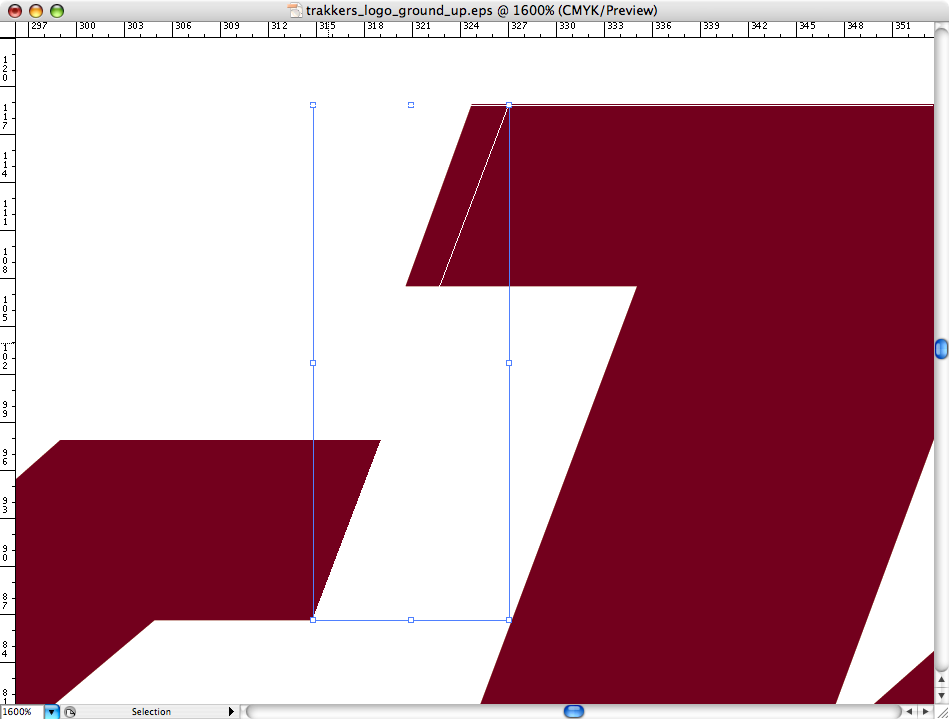Zoom the window with green button
This screenshot has width=949, height=719.
click(57, 10)
